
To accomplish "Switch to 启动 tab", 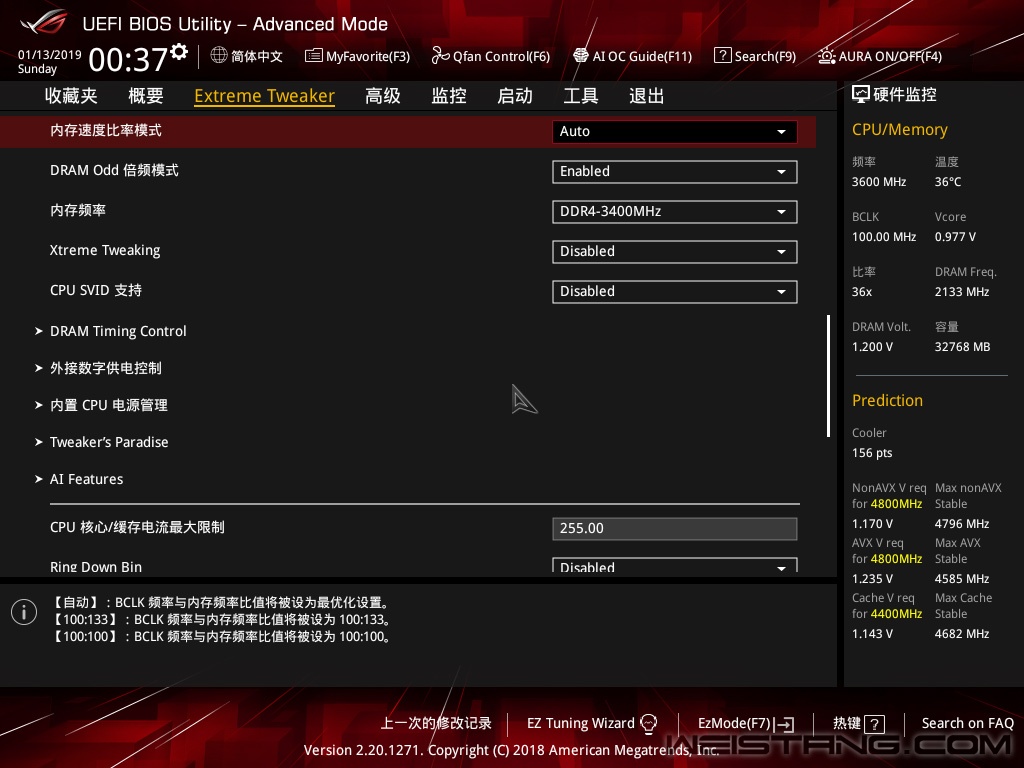I will click(515, 96).
